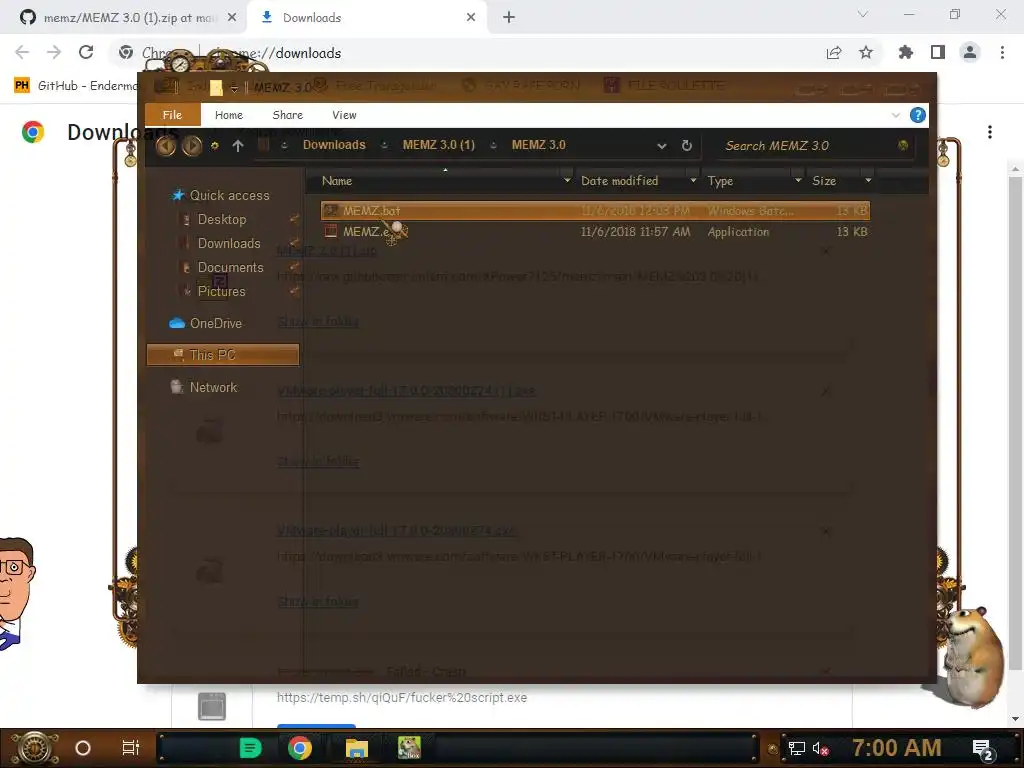This screenshot has height=768, width=1024.
Task: Go forward in Chrome
Action: pyautogui.click(x=54, y=52)
